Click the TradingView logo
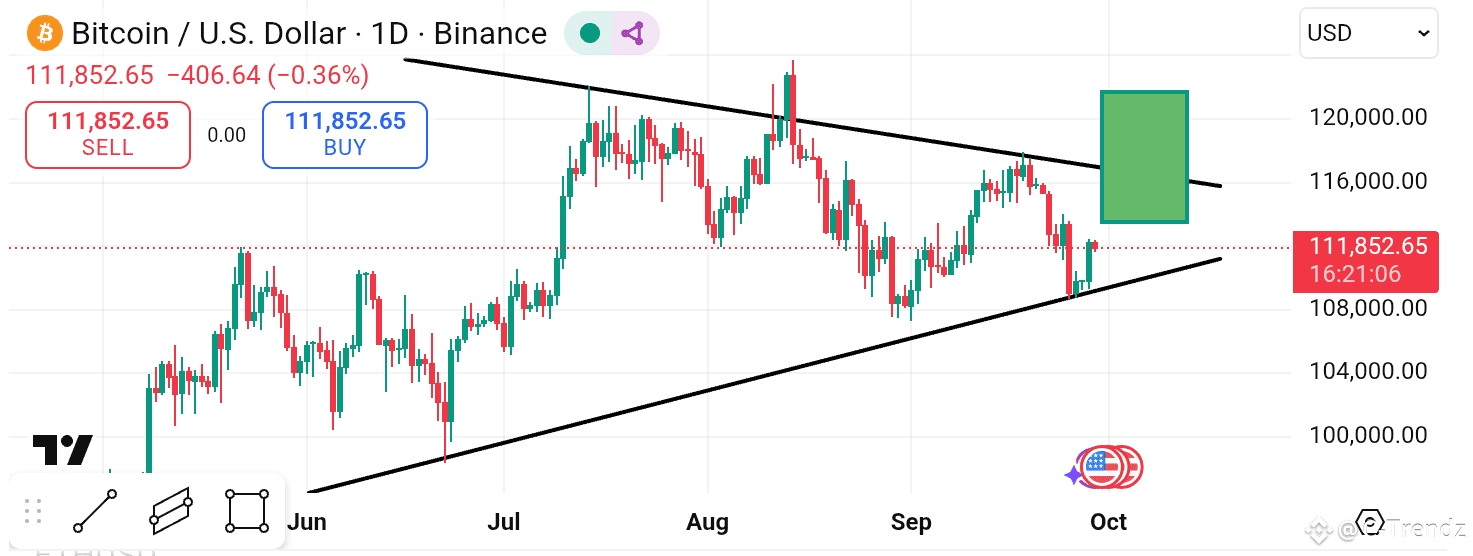Screen dimensions: 1473x556 click(62, 450)
